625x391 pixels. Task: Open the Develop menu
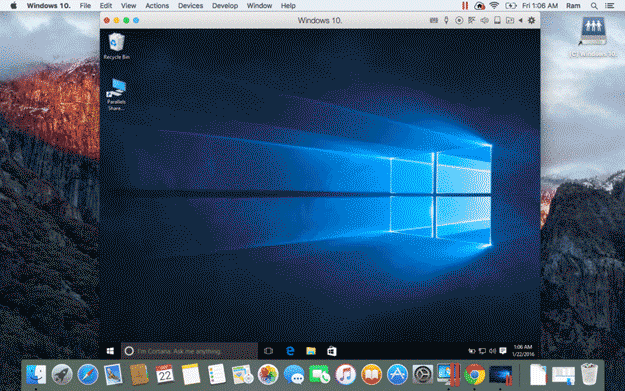[x=225, y=6]
